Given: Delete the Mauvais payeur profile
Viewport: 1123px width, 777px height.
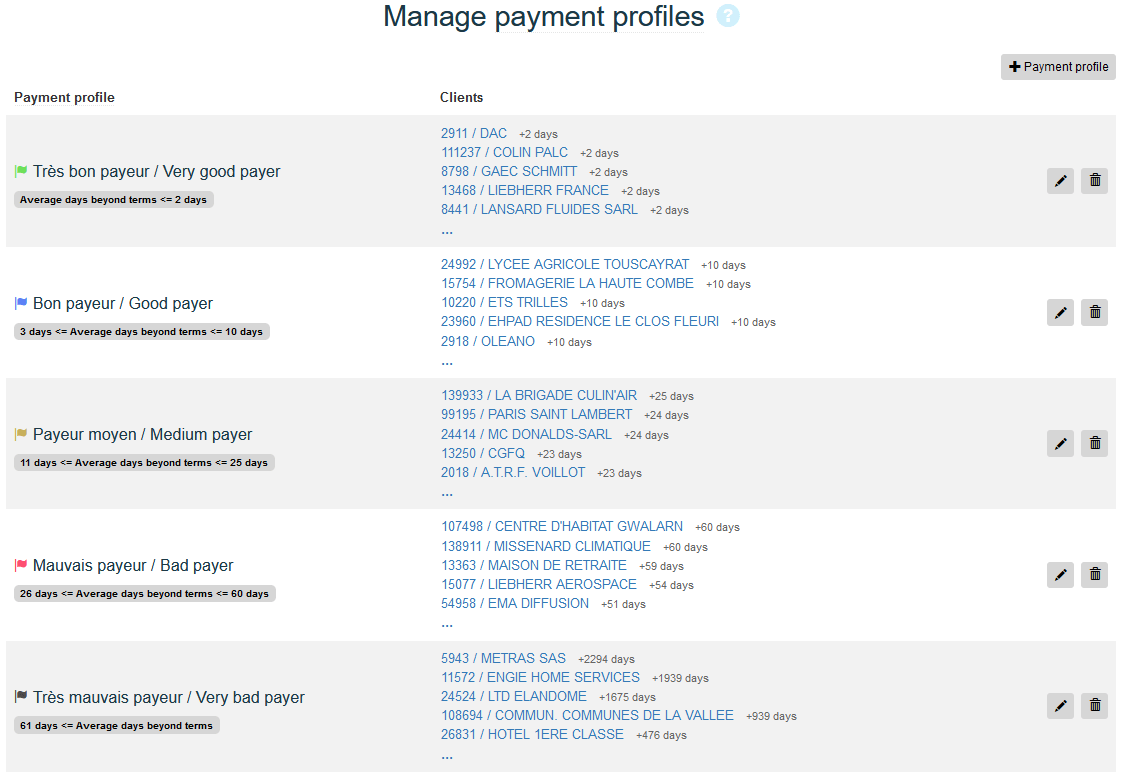Looking at the screenshot, I should (1094, 575).
